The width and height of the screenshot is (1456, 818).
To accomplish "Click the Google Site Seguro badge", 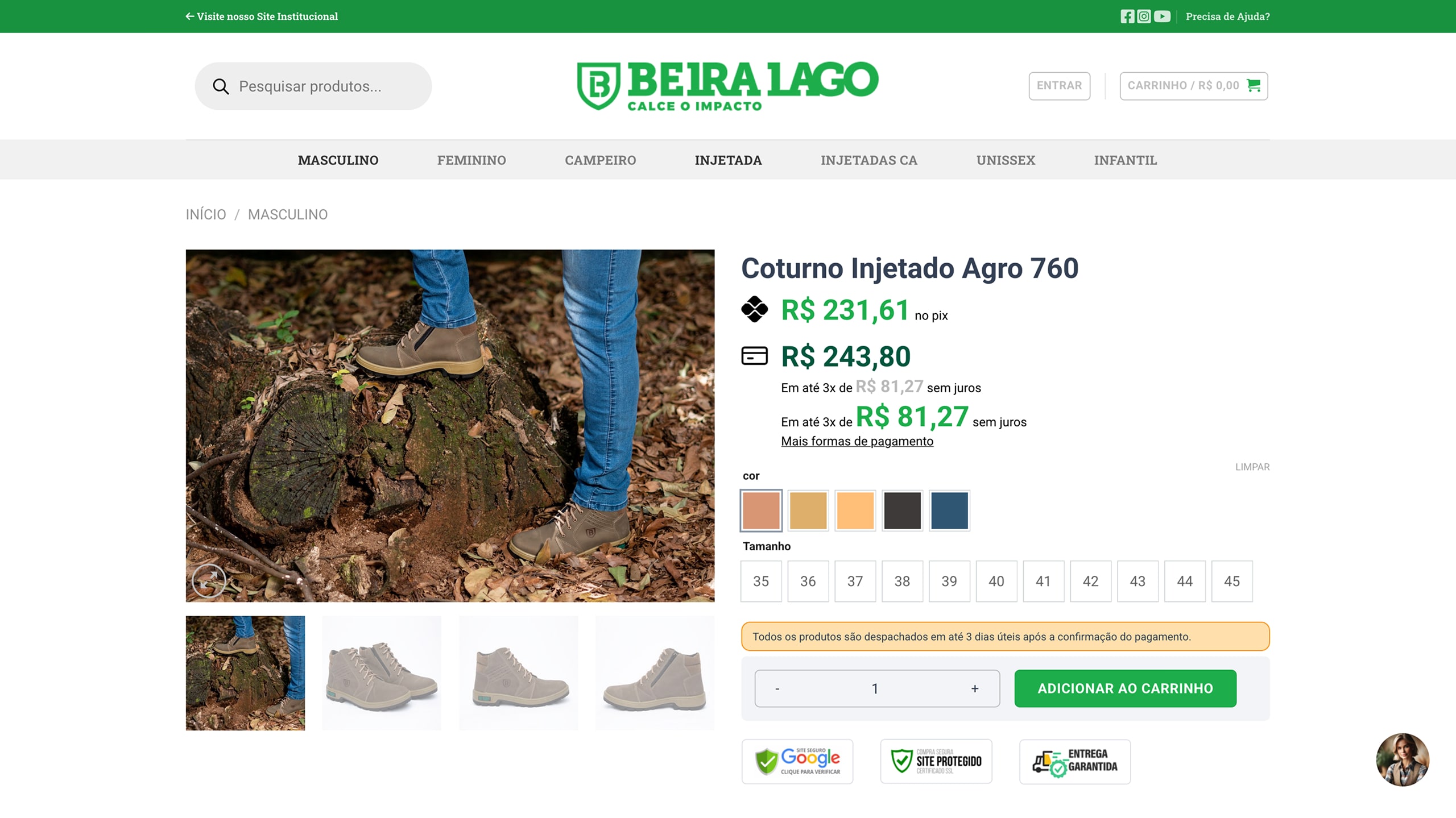I will click(x=797, y=761).
